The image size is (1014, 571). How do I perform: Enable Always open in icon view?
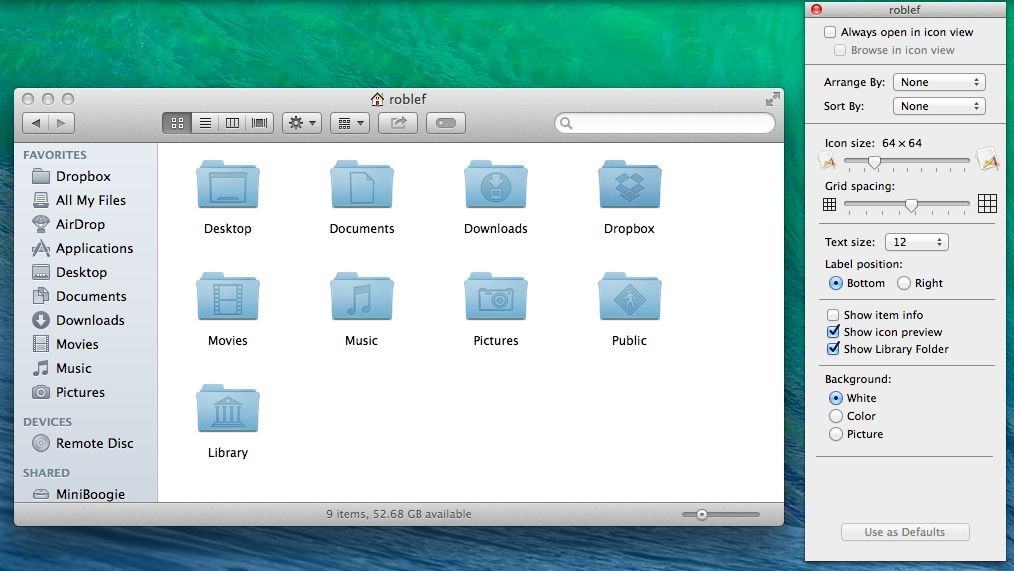[x=830, y=32]
